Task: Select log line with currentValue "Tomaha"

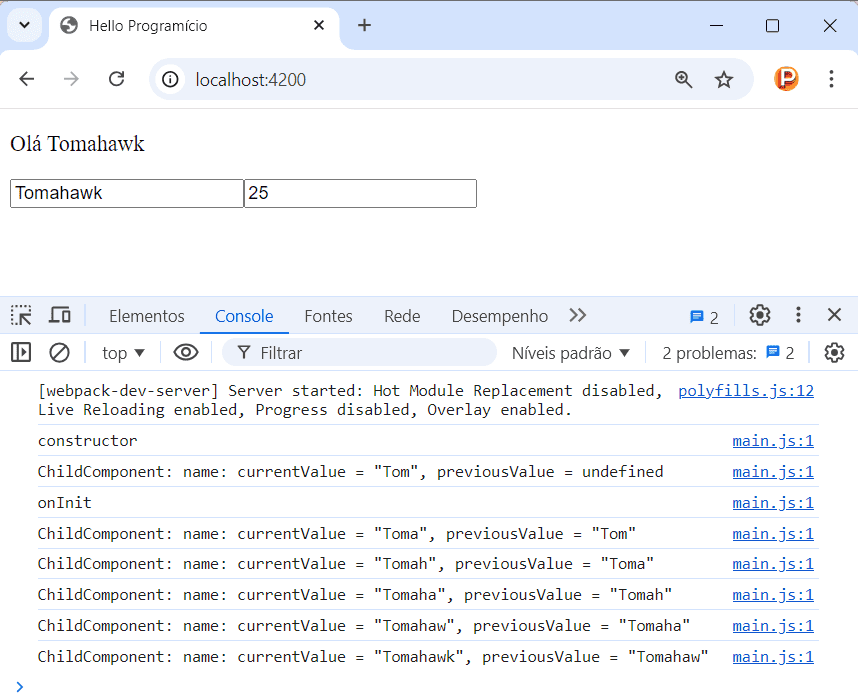Action: [355, 595]
